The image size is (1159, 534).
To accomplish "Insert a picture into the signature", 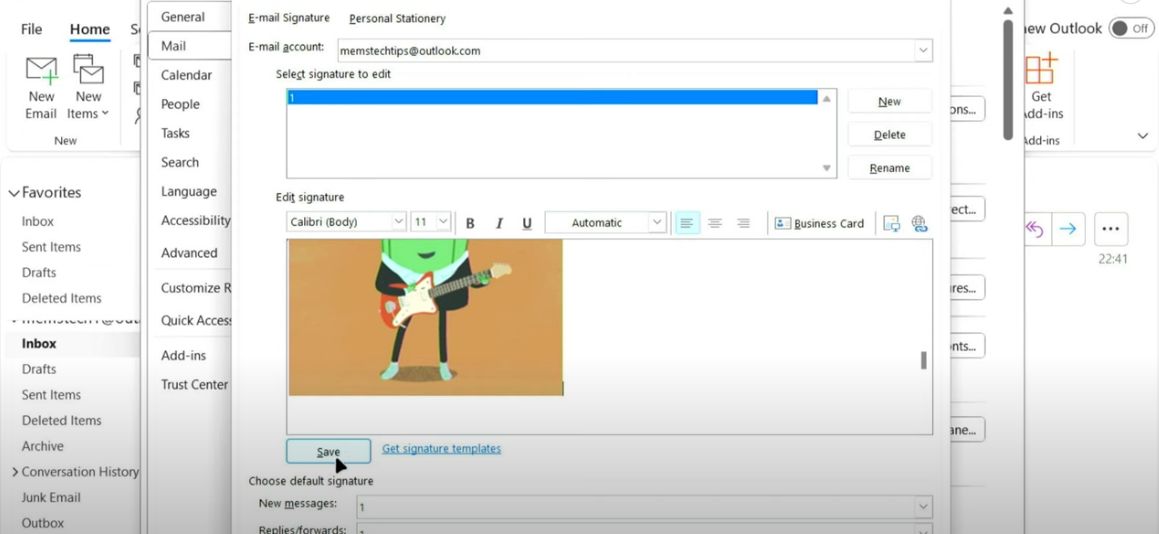I will (891, 223).
